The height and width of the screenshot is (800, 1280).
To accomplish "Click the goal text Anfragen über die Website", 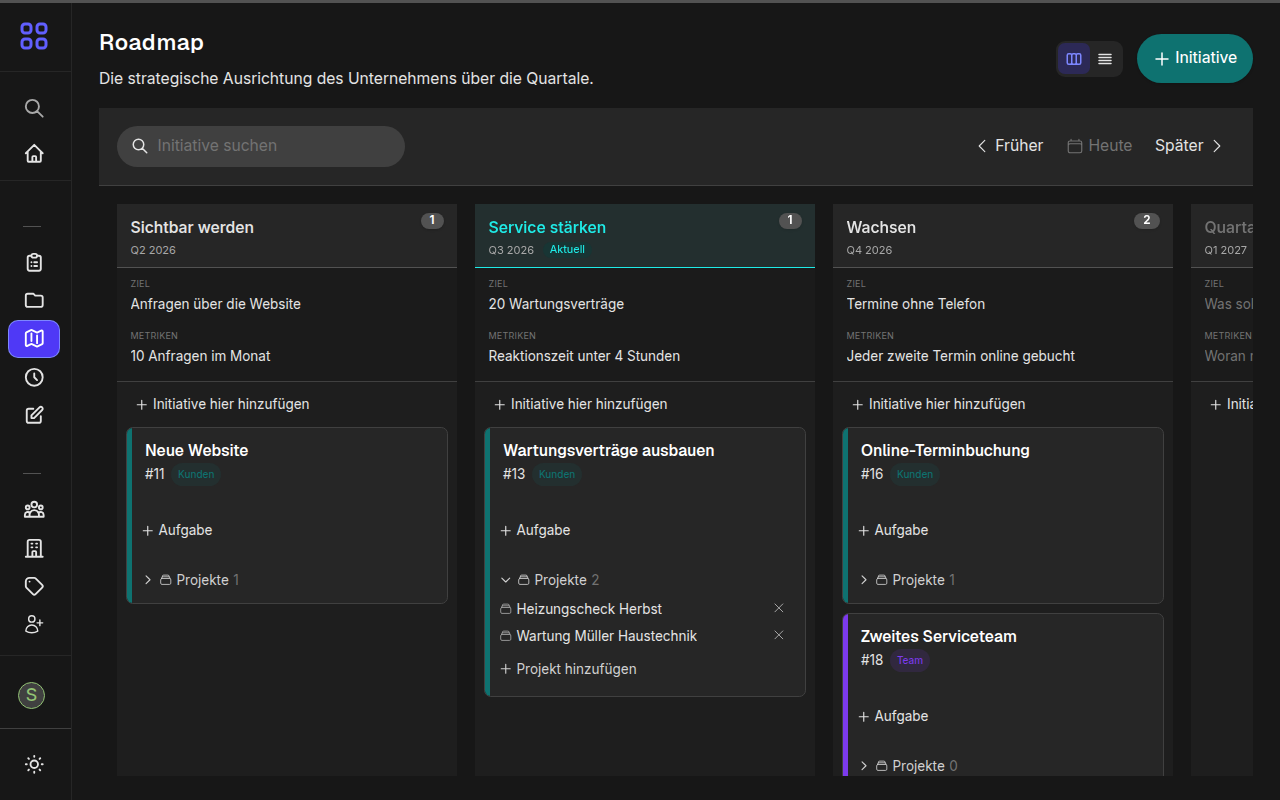I will (216, 304).
